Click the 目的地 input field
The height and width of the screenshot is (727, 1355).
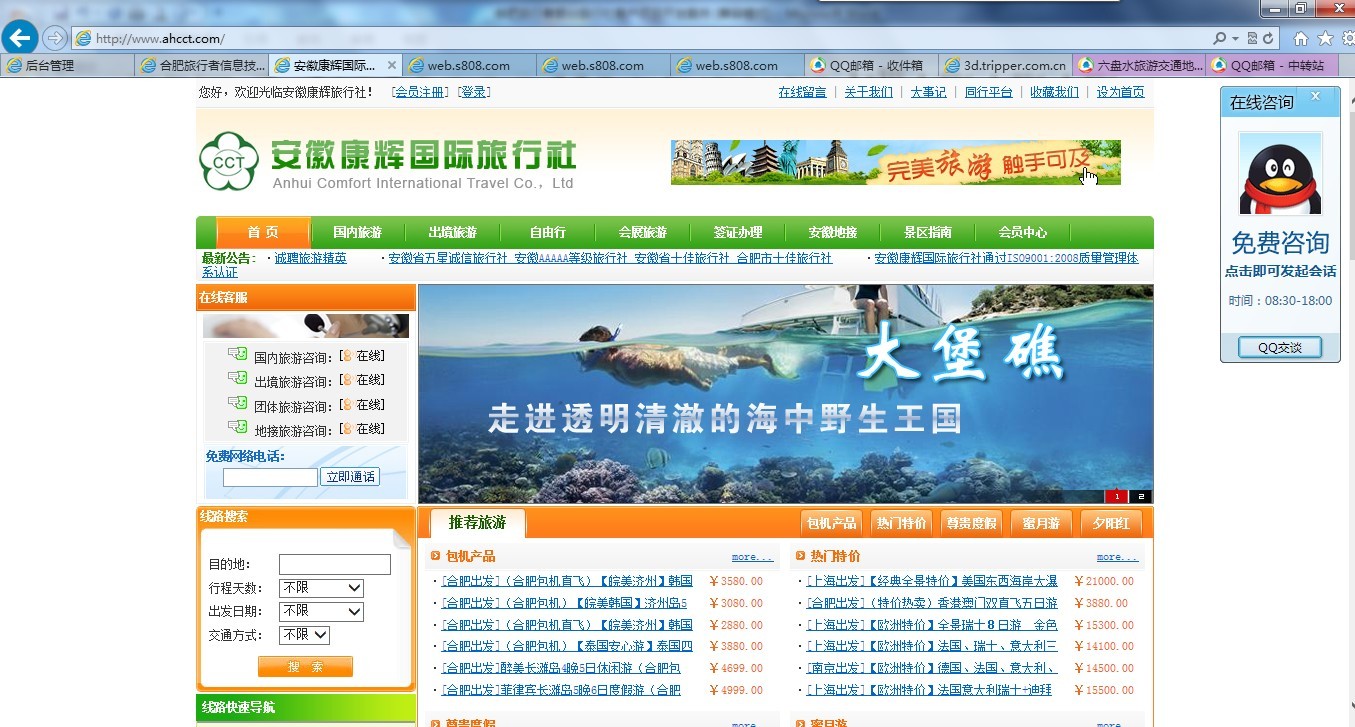(334, 565)
